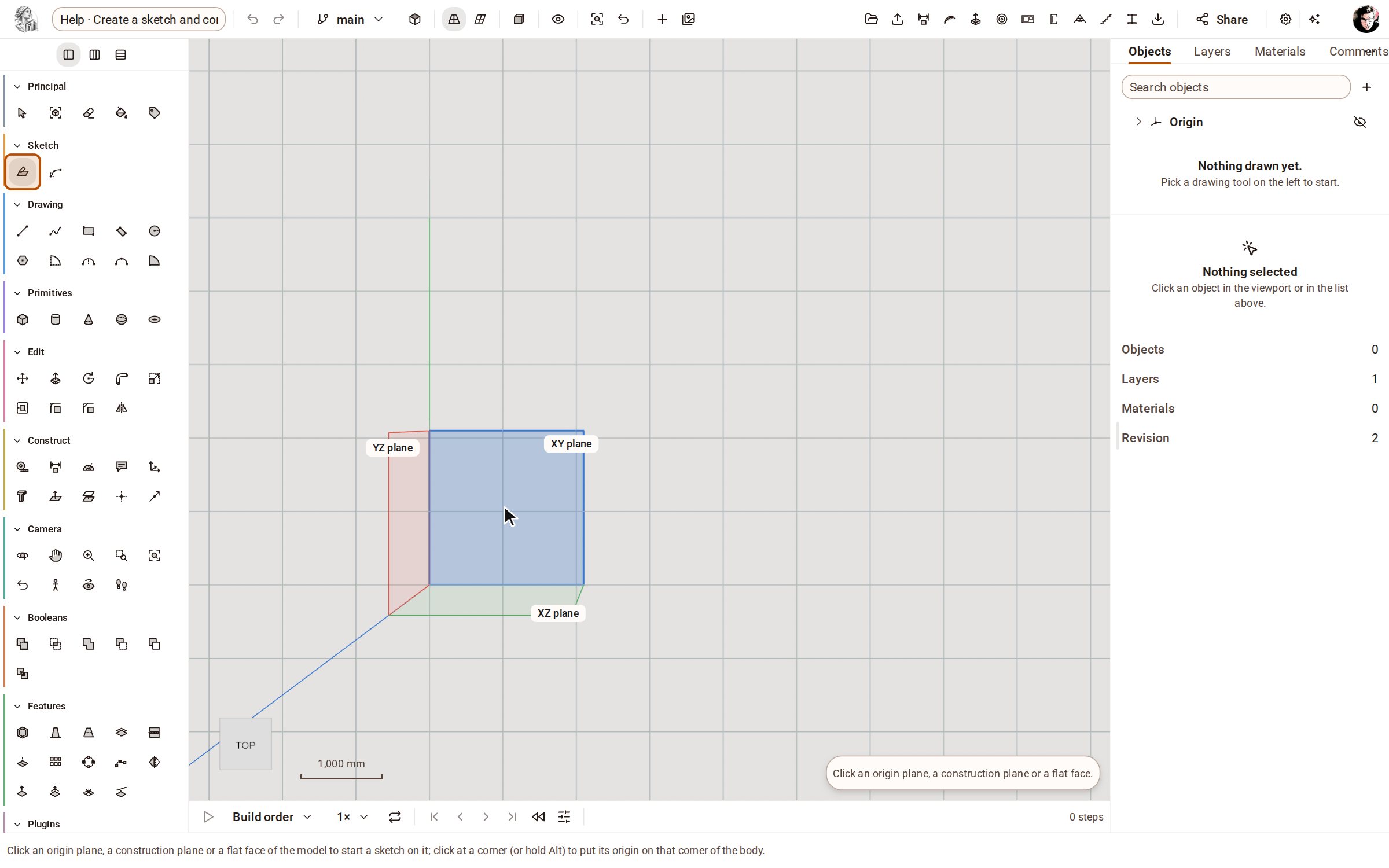Switch to the Layers tab
Screen dimensions: 1389x868
1212,52
